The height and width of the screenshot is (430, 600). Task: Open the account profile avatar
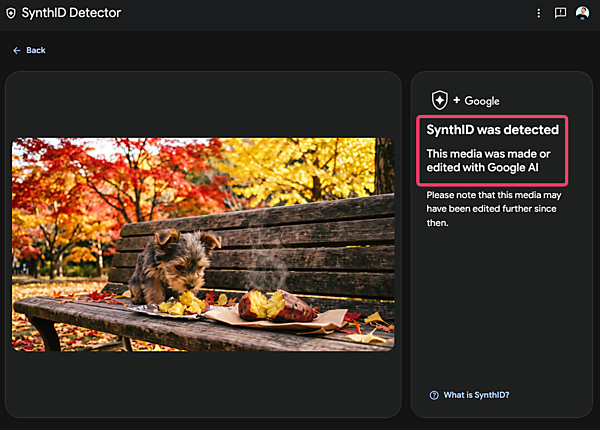582,13
